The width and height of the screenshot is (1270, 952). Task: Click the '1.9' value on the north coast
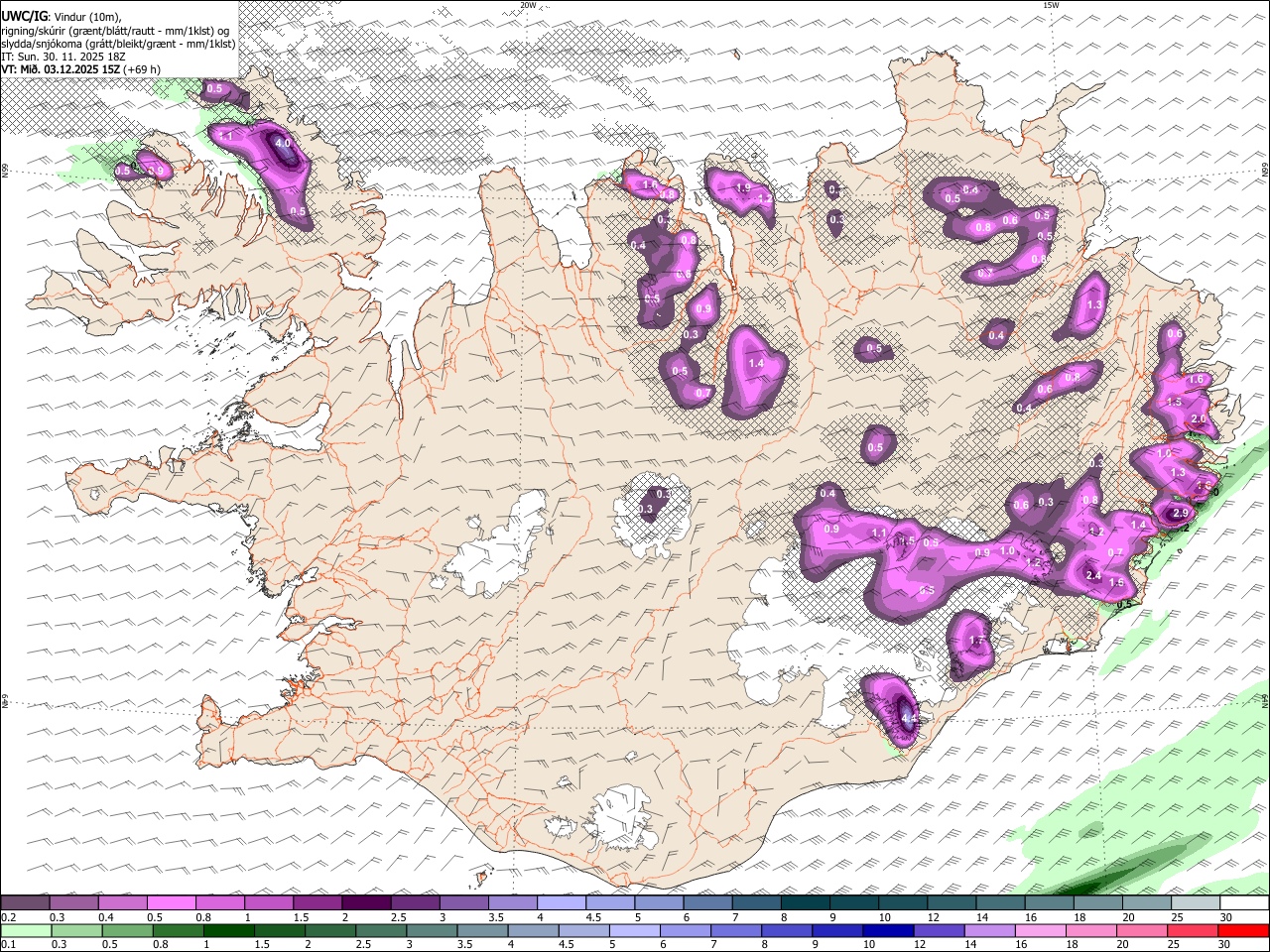(742, 188)
